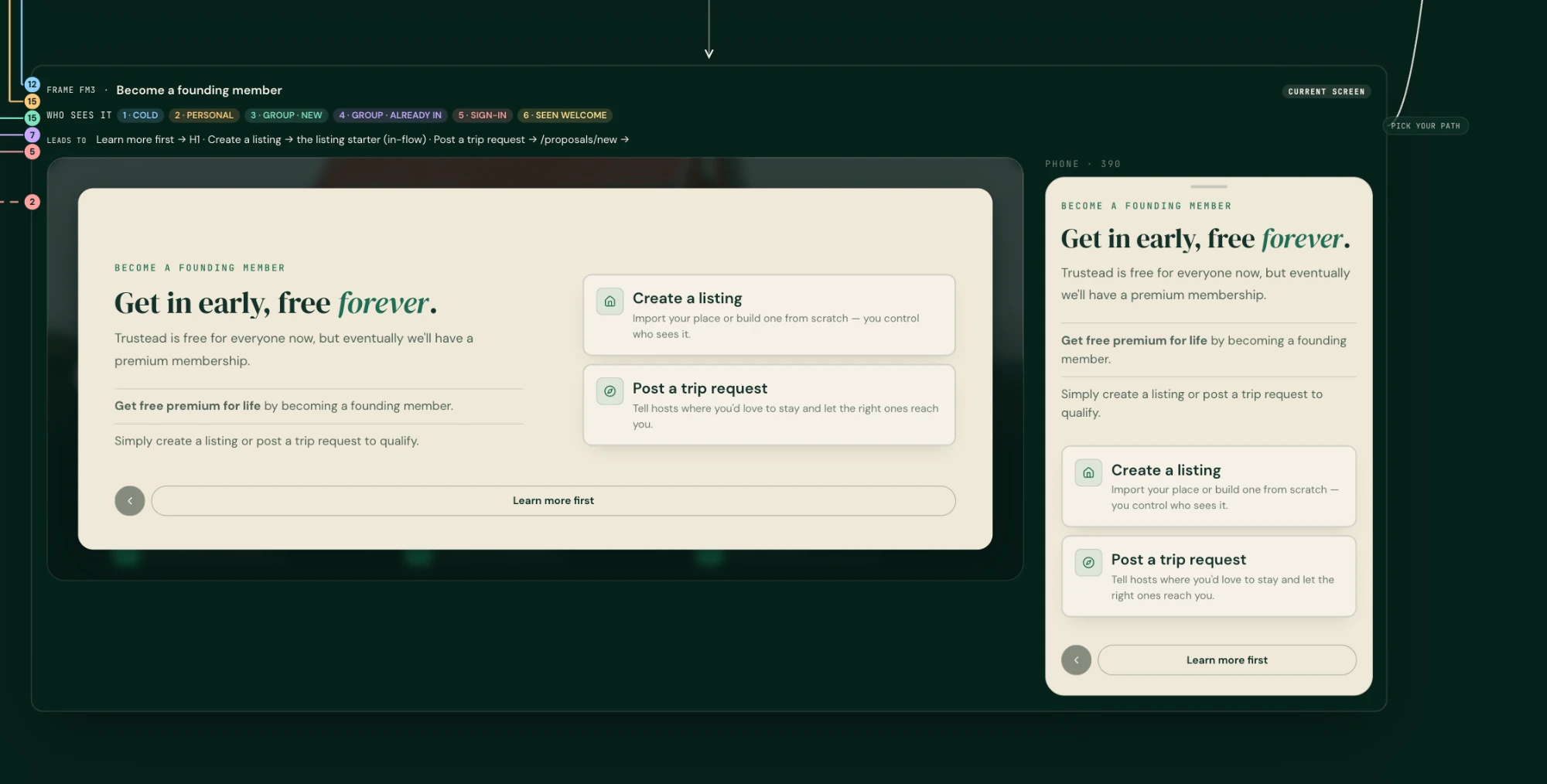Select the 3 · GROUP · NEW audience tag
The width and height of the screenshot is (1547, 784).
pyautogui.click(x=286, y=115)
